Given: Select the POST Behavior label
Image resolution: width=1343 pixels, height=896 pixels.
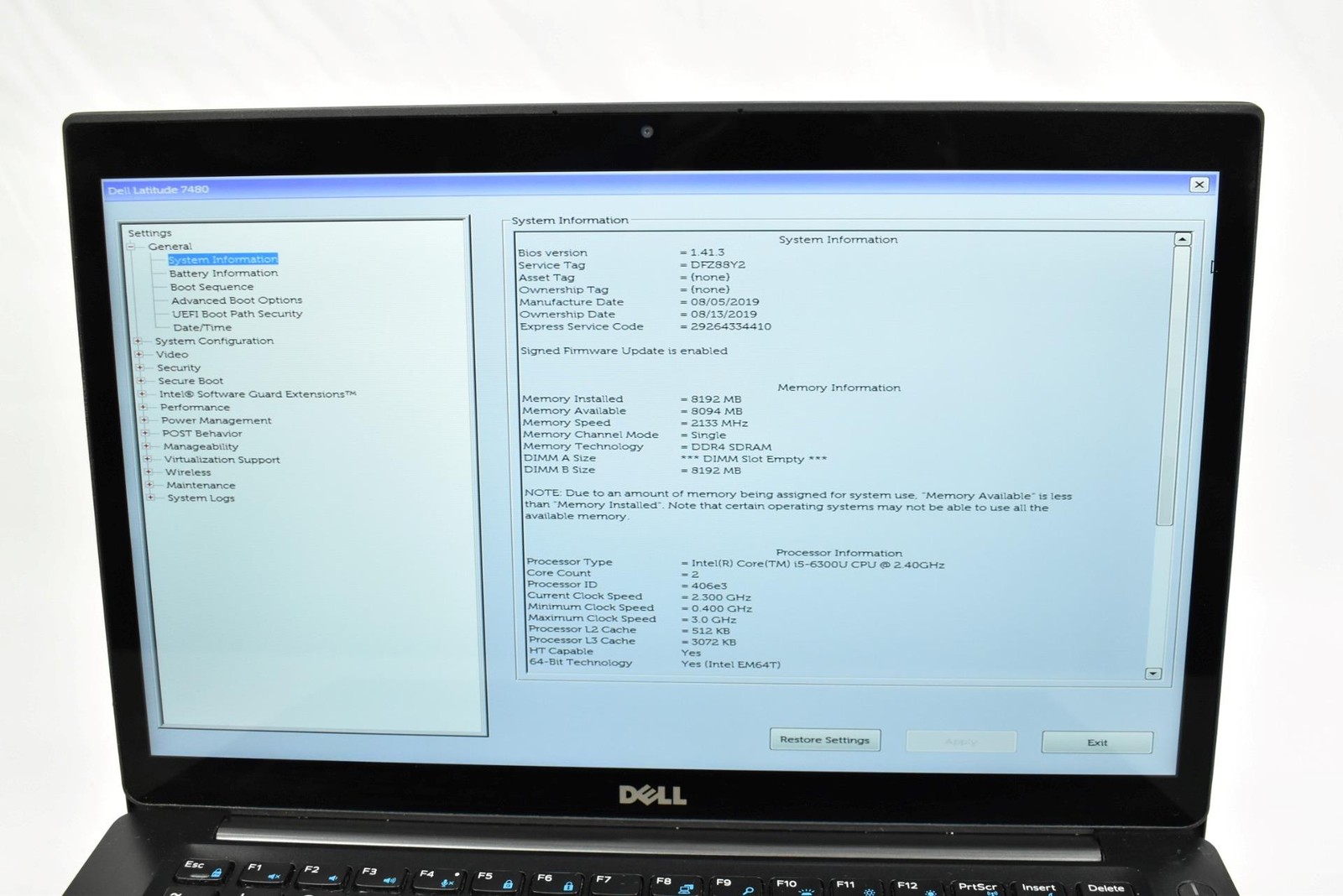Looking at the screenshot, I should point(202,434).
